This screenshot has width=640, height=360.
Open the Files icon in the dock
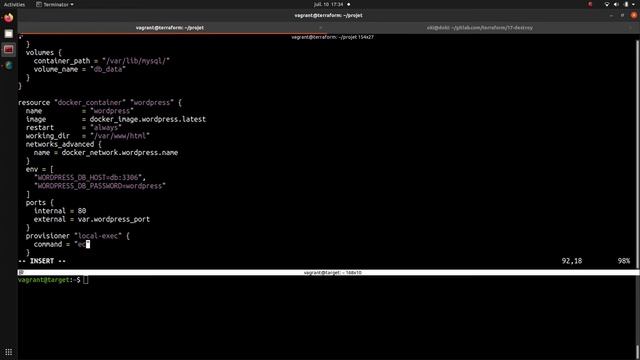[x=9, y=34]
